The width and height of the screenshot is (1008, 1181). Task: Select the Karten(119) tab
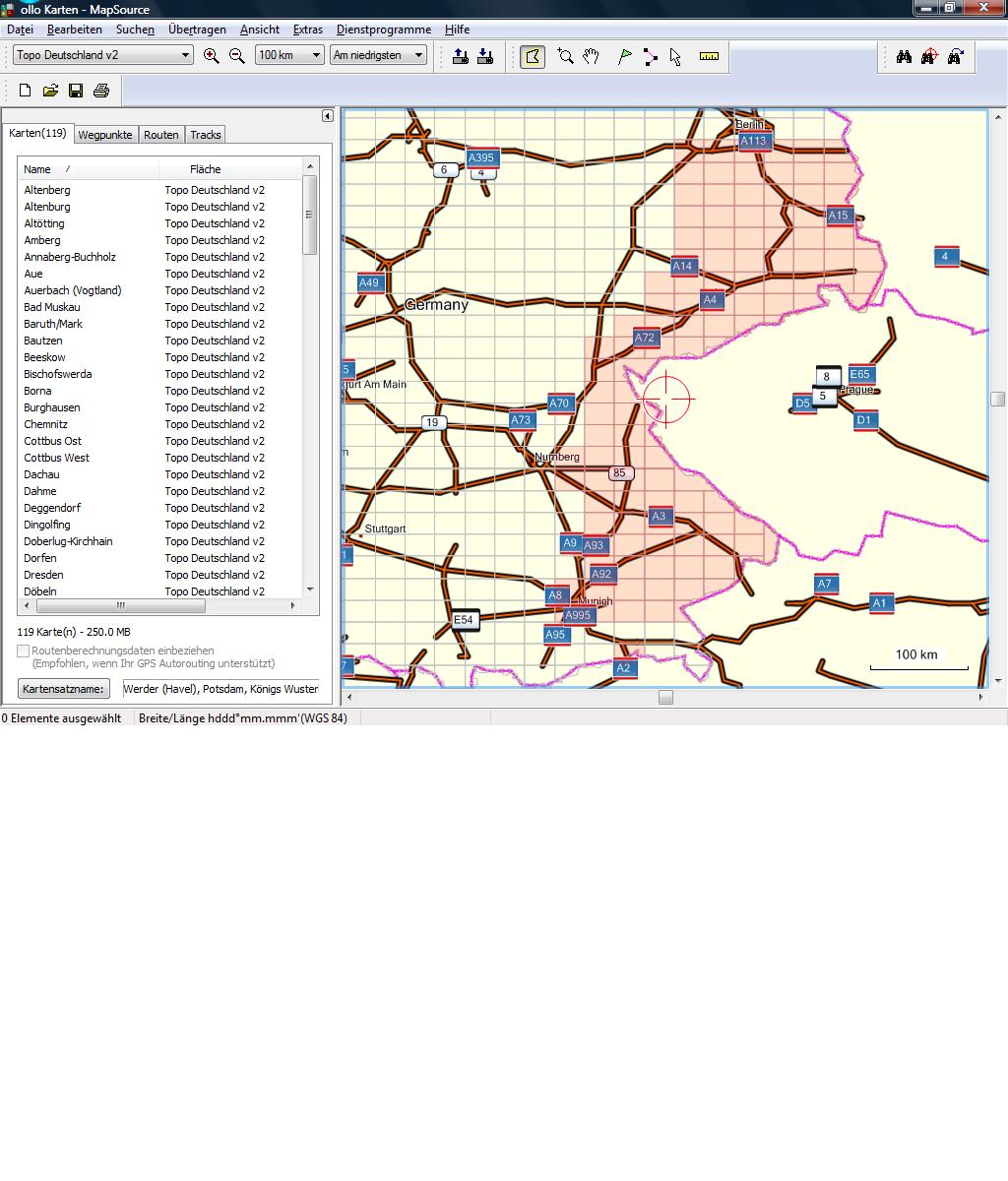(37, 133)
